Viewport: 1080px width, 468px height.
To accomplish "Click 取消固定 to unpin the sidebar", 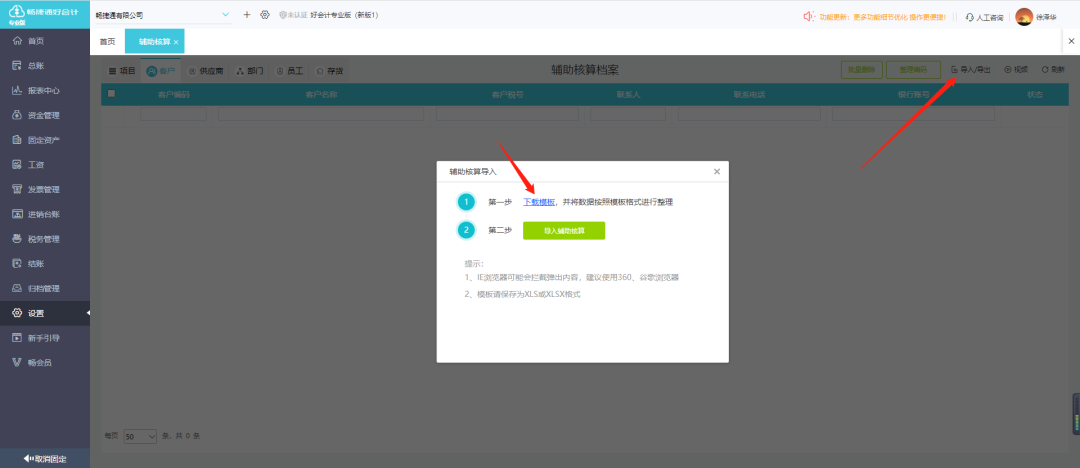I will 45,458.
